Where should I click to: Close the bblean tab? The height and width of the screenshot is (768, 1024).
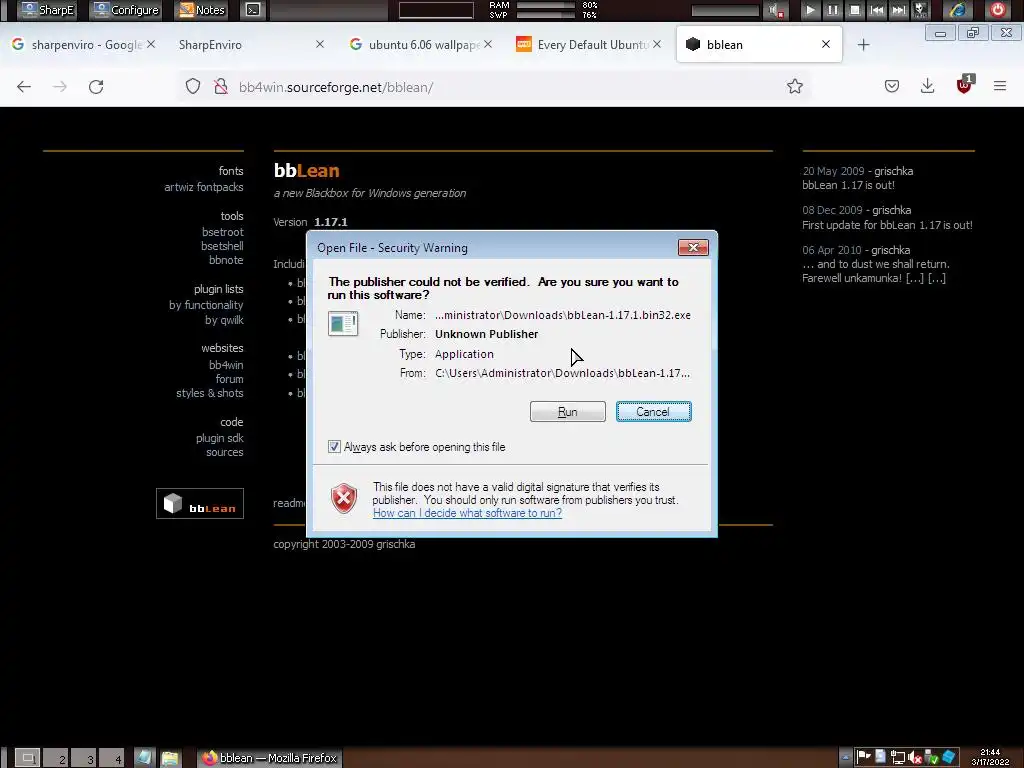[x=825, y=44]
